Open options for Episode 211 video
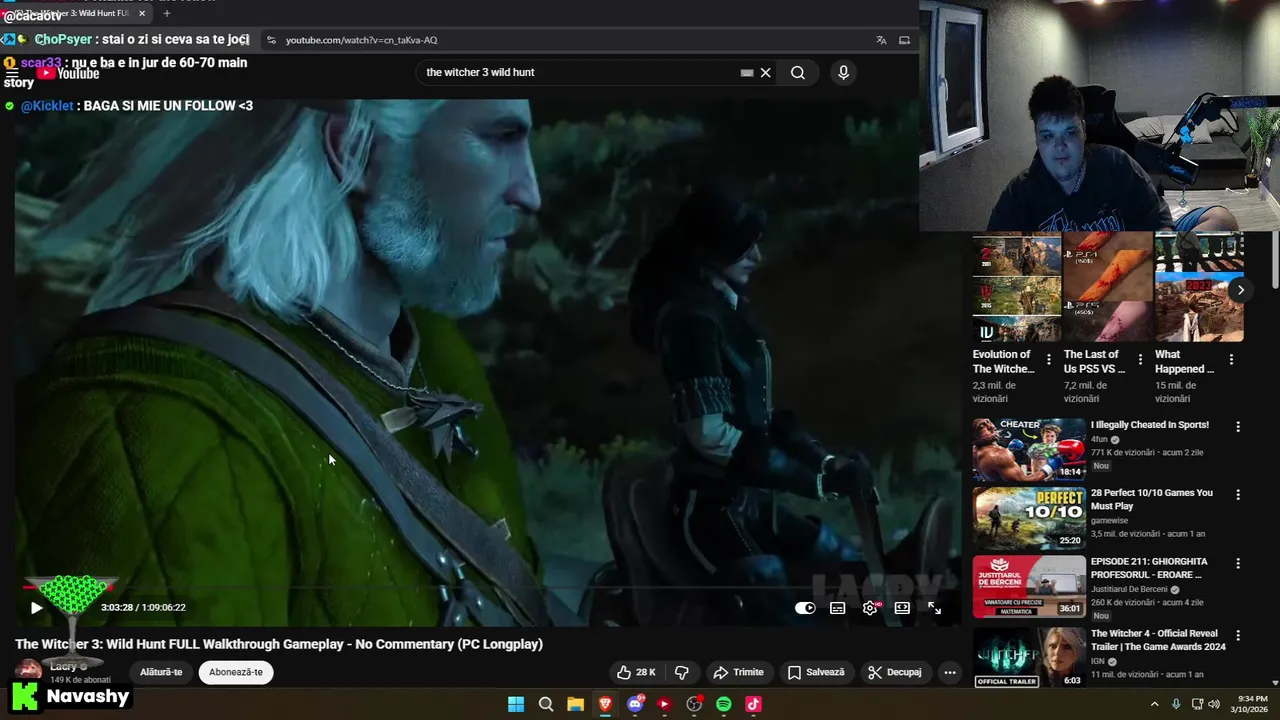 pyautogui.click(x=1238, y=564)
